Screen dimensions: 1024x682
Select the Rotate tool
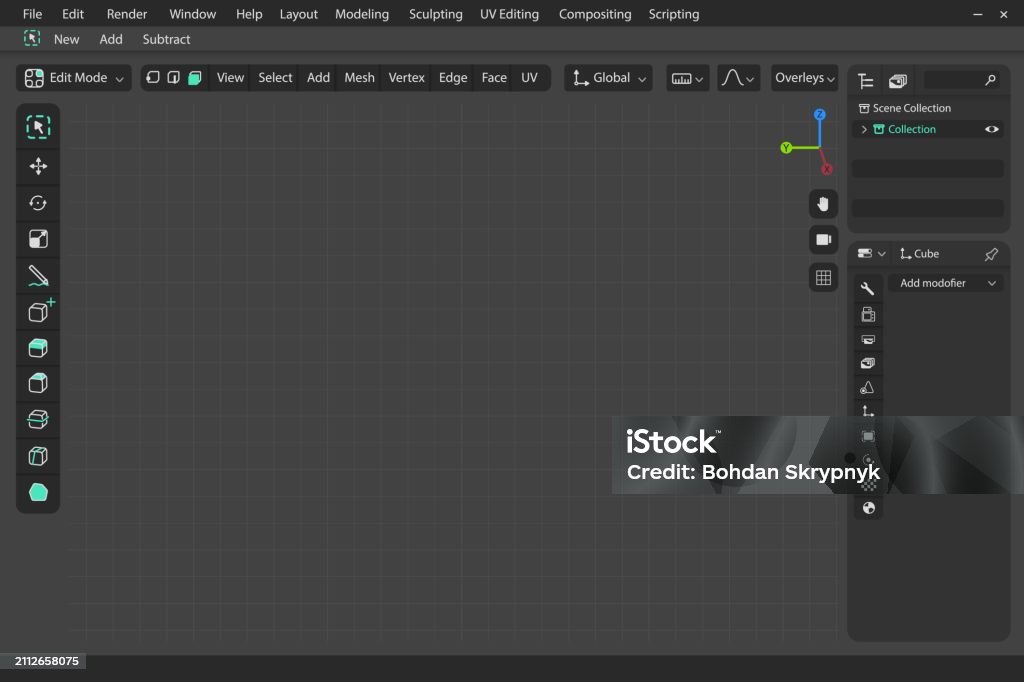click(x=38, y=203)
